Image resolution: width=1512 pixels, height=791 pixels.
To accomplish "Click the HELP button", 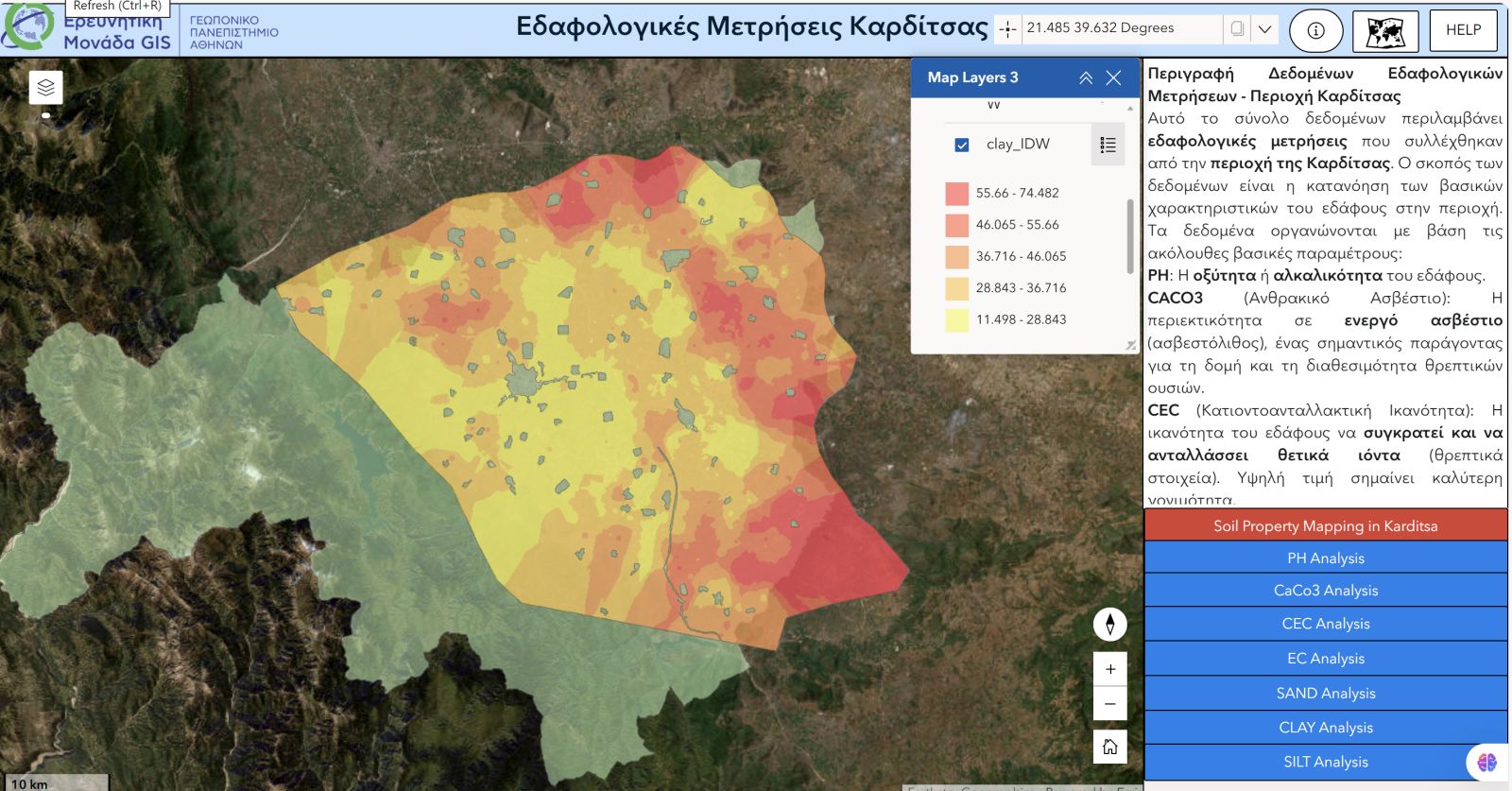I will point(1463,30).
